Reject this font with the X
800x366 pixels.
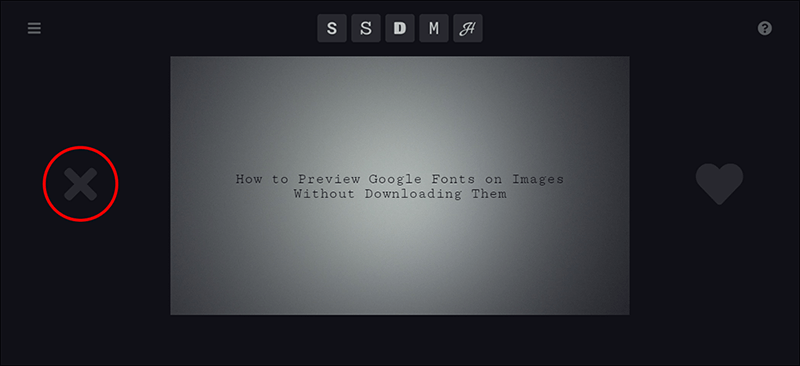(81, 184)
